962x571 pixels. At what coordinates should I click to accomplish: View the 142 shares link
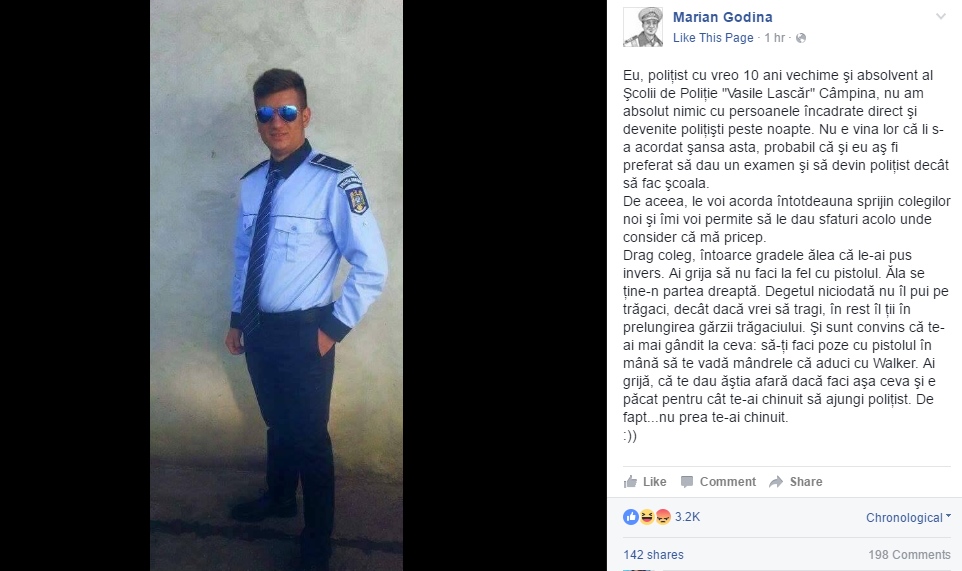653,554
